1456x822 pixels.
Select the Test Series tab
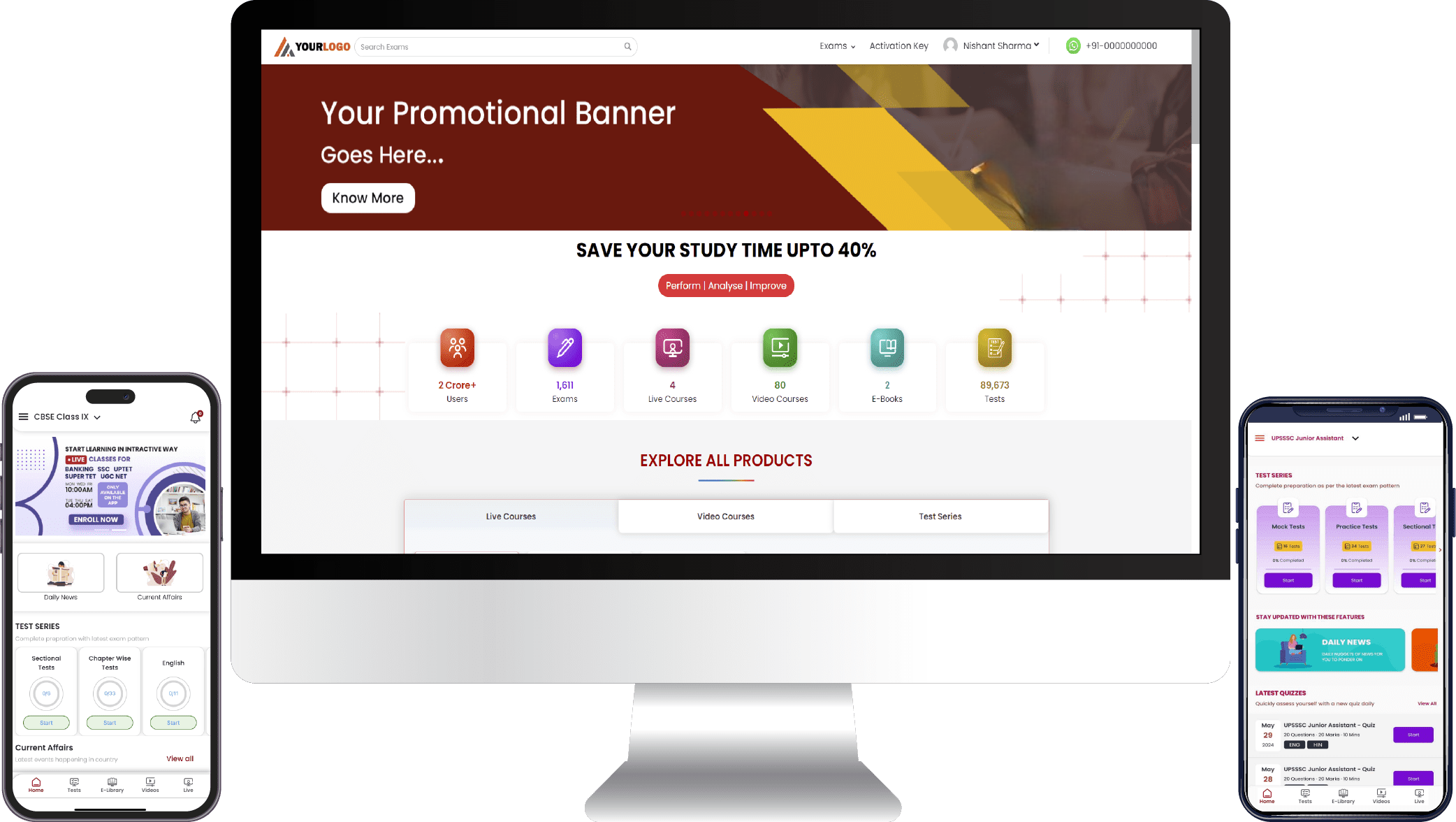point(940,516)
